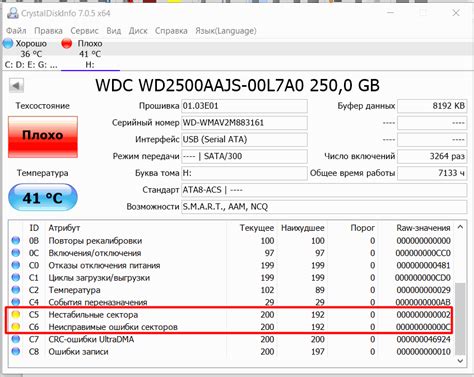Viewport: 474px width, 377px height.
Task: Close the CrystalDiskInfo window
Action: [x=456, y=13]
